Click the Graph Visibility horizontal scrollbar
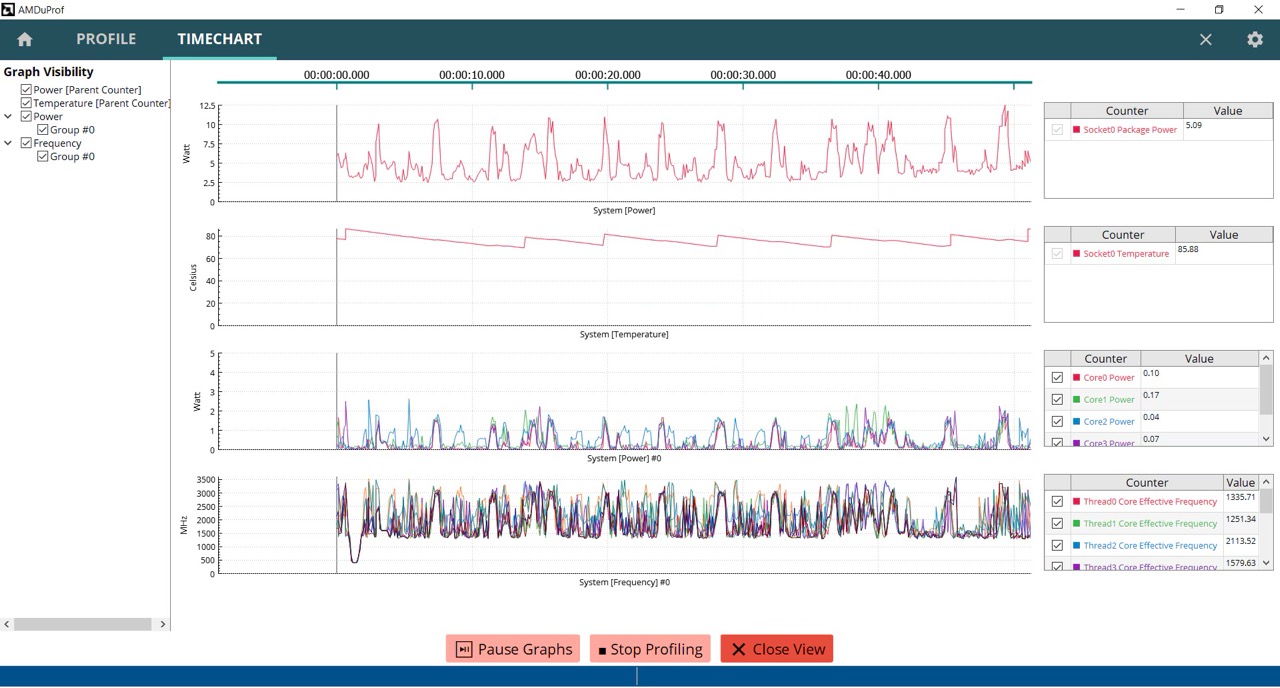1280x688 pixels. coord(80,624)
